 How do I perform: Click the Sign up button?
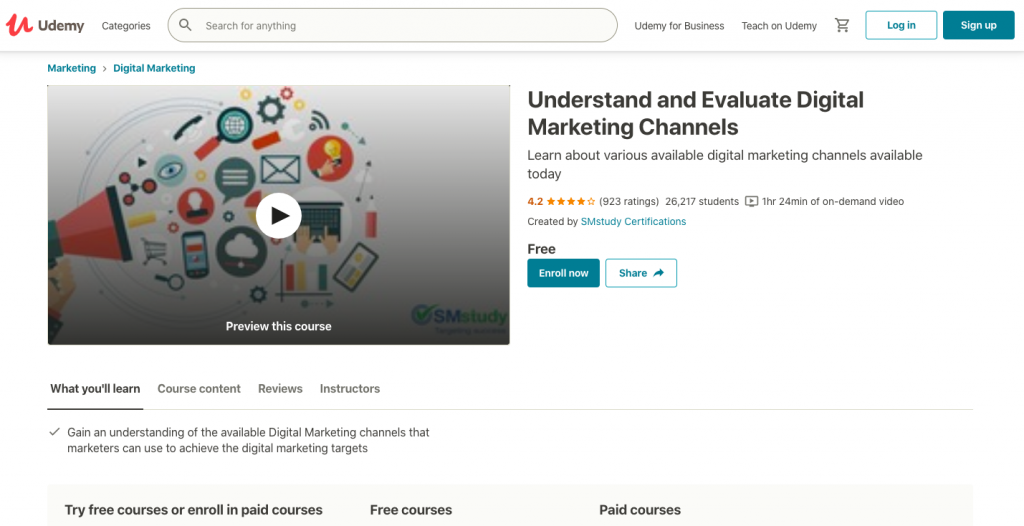point(978,25)
